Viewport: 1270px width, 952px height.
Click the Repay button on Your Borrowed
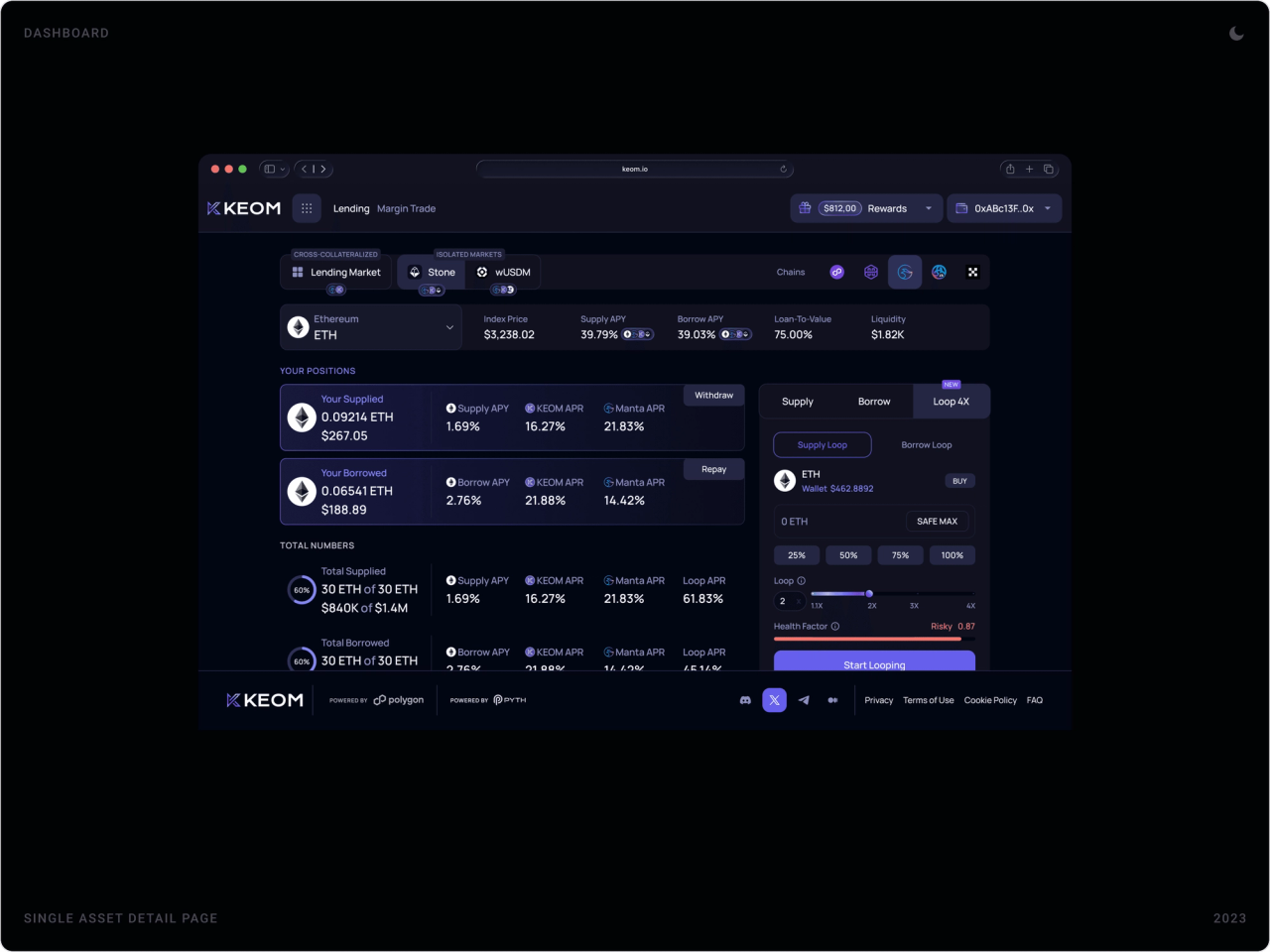[714, 469]
